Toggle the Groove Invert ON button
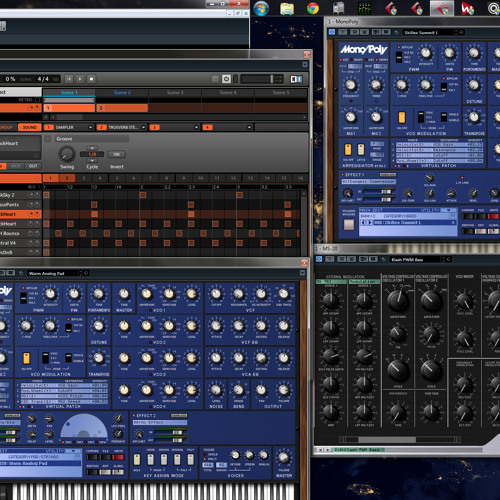The image size is (500, 500). (x=117, y=154)
